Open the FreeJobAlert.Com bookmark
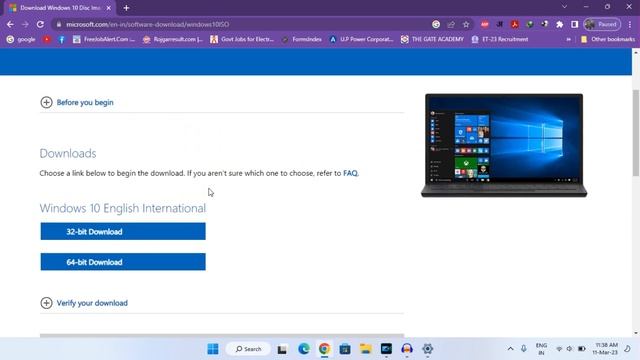The width and height of the screenshot is (640, 360). 104,39
